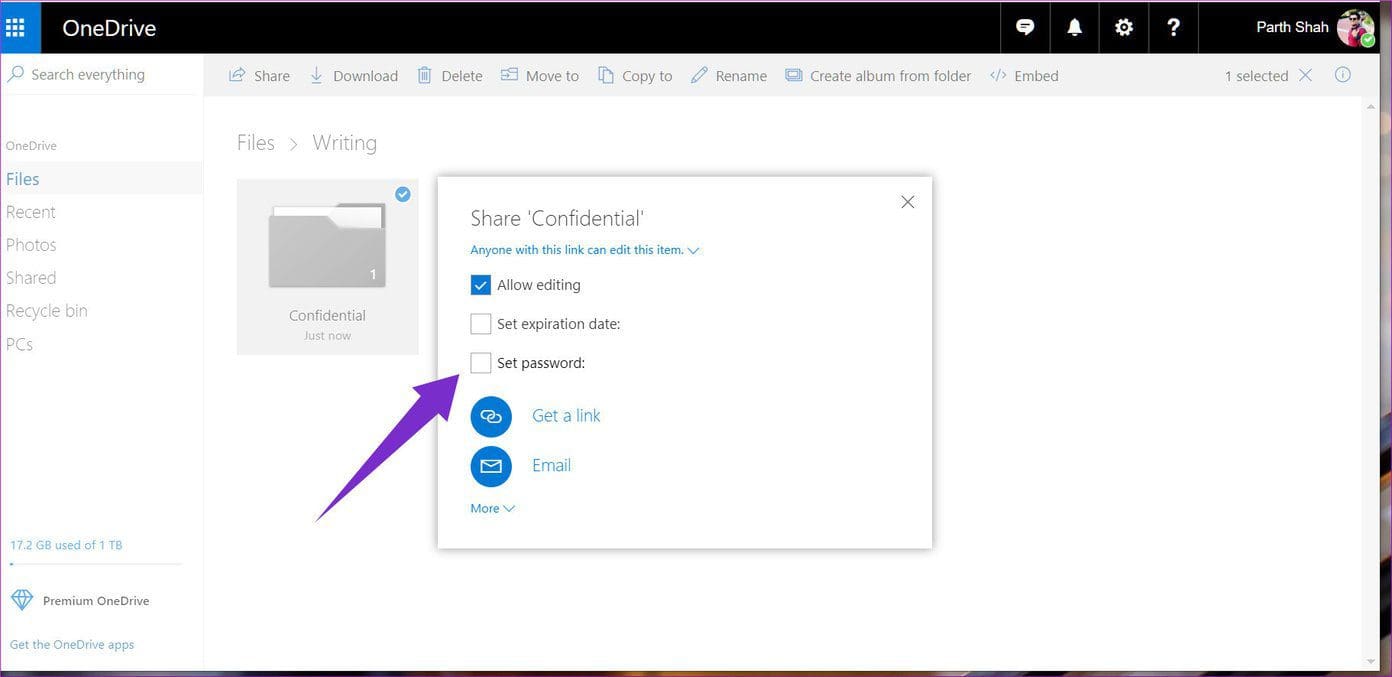Viewport: 1392px width, 677px height.
Task: Open Parth Shah account avatar
Action: click(1355, 28)
